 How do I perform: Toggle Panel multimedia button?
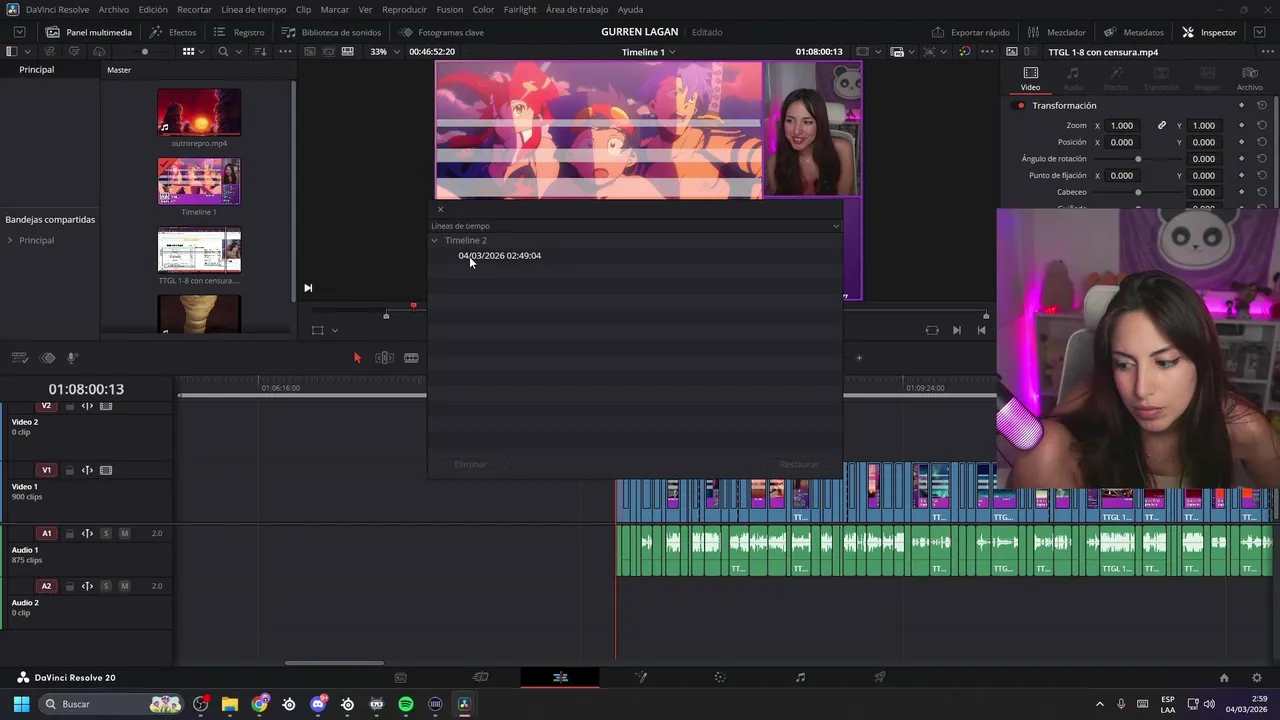[89, 32]
